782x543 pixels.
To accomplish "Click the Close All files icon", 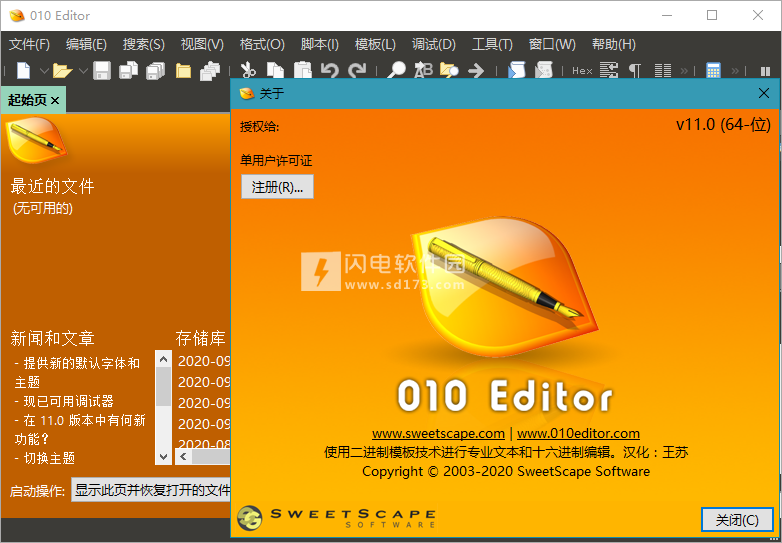I will tap(210, 71).
